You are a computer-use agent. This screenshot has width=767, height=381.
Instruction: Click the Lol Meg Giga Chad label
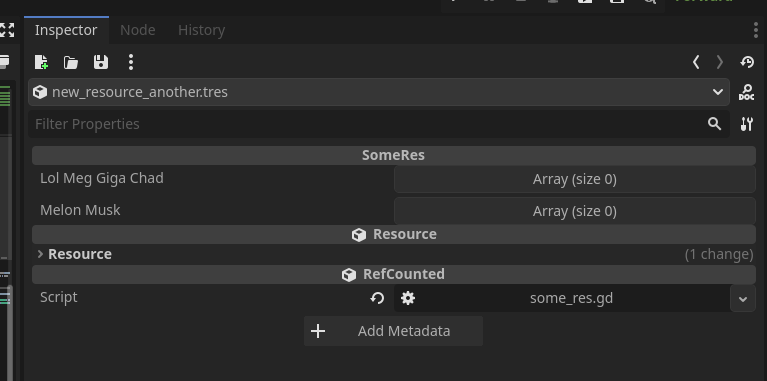[102, 178]
